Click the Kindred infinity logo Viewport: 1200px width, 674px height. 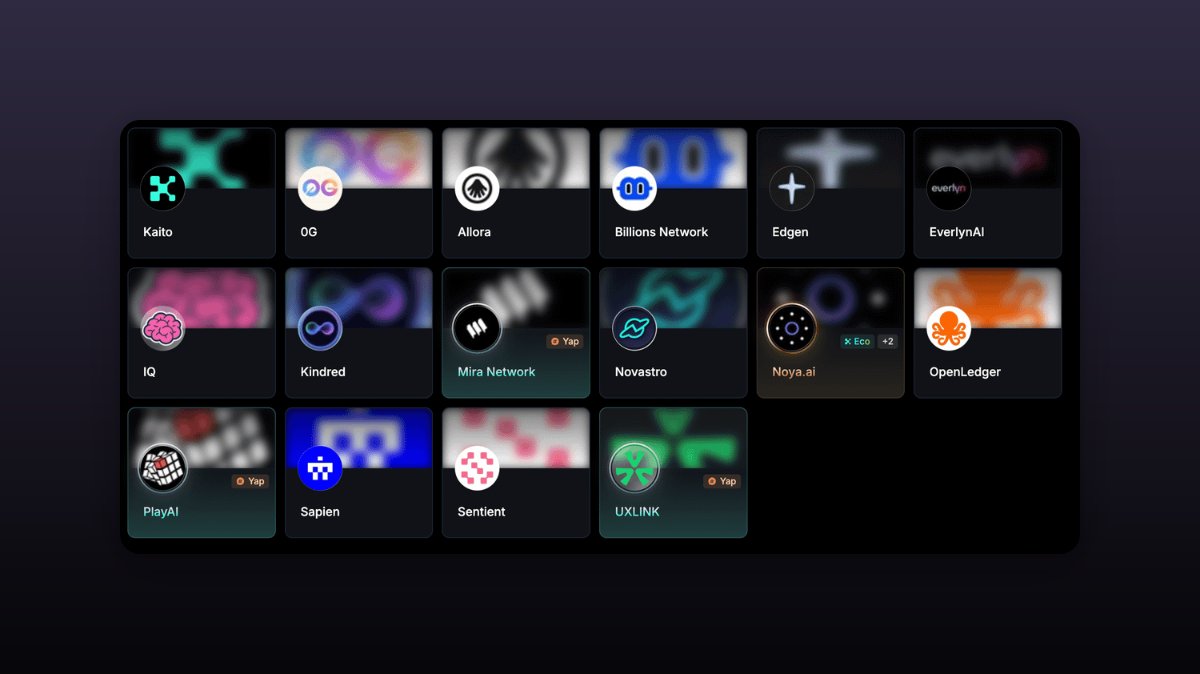(x=320, y=328)
